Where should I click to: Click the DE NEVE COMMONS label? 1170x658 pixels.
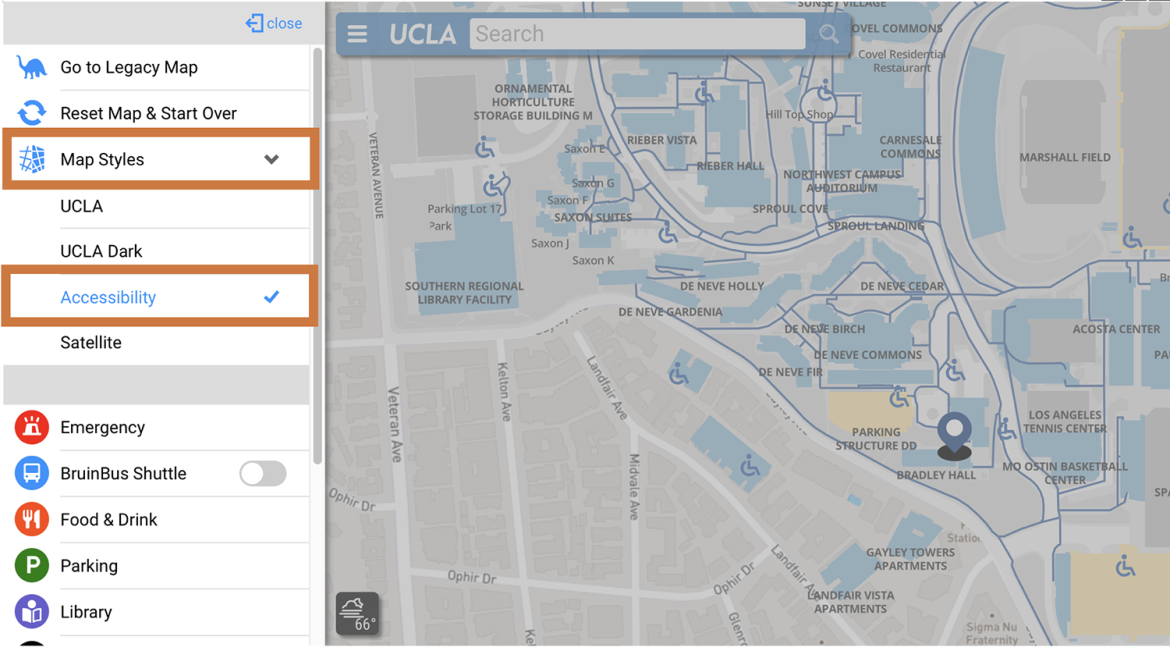[867, 355]
